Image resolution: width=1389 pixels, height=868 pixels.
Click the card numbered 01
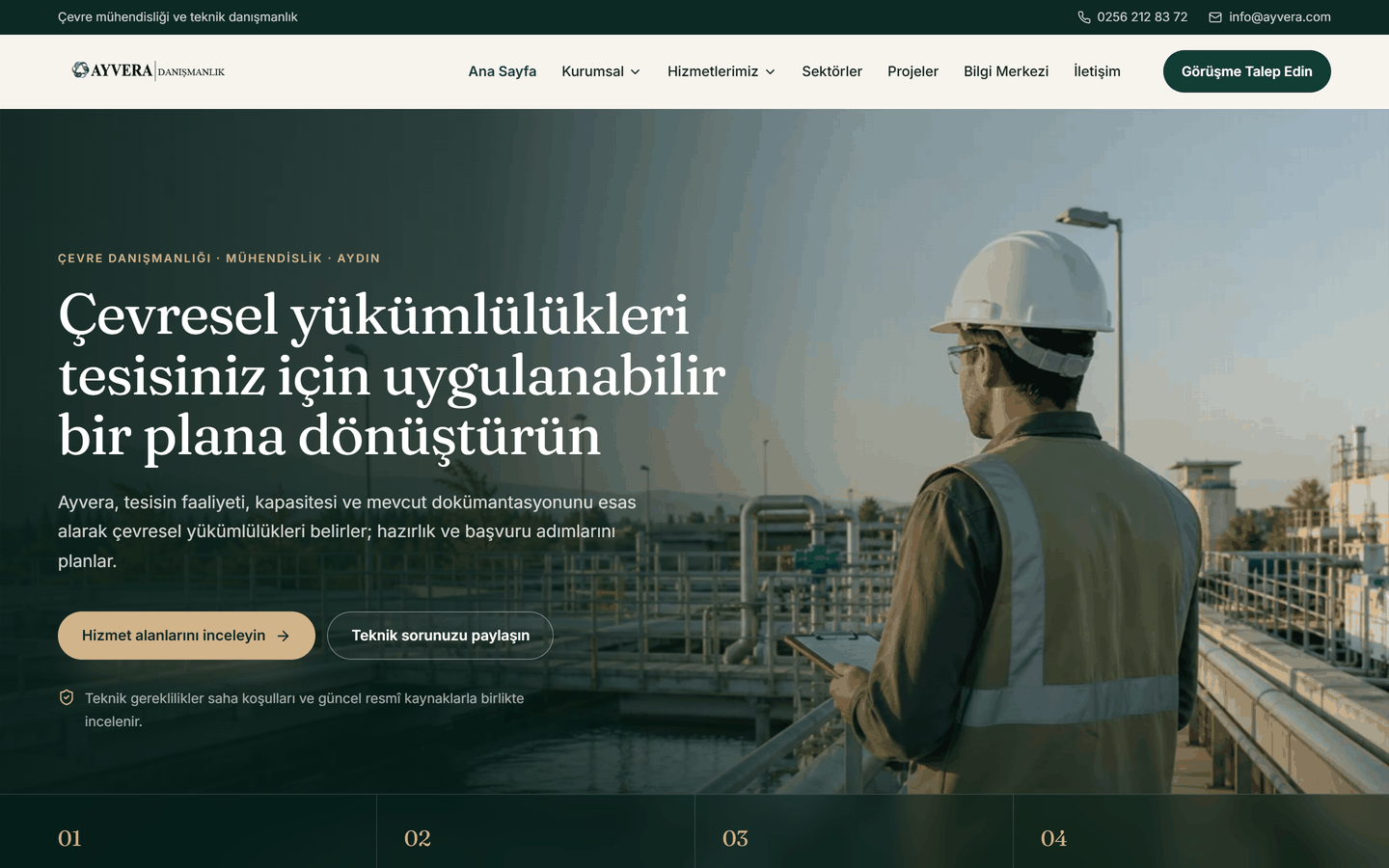tap(188, 831)
